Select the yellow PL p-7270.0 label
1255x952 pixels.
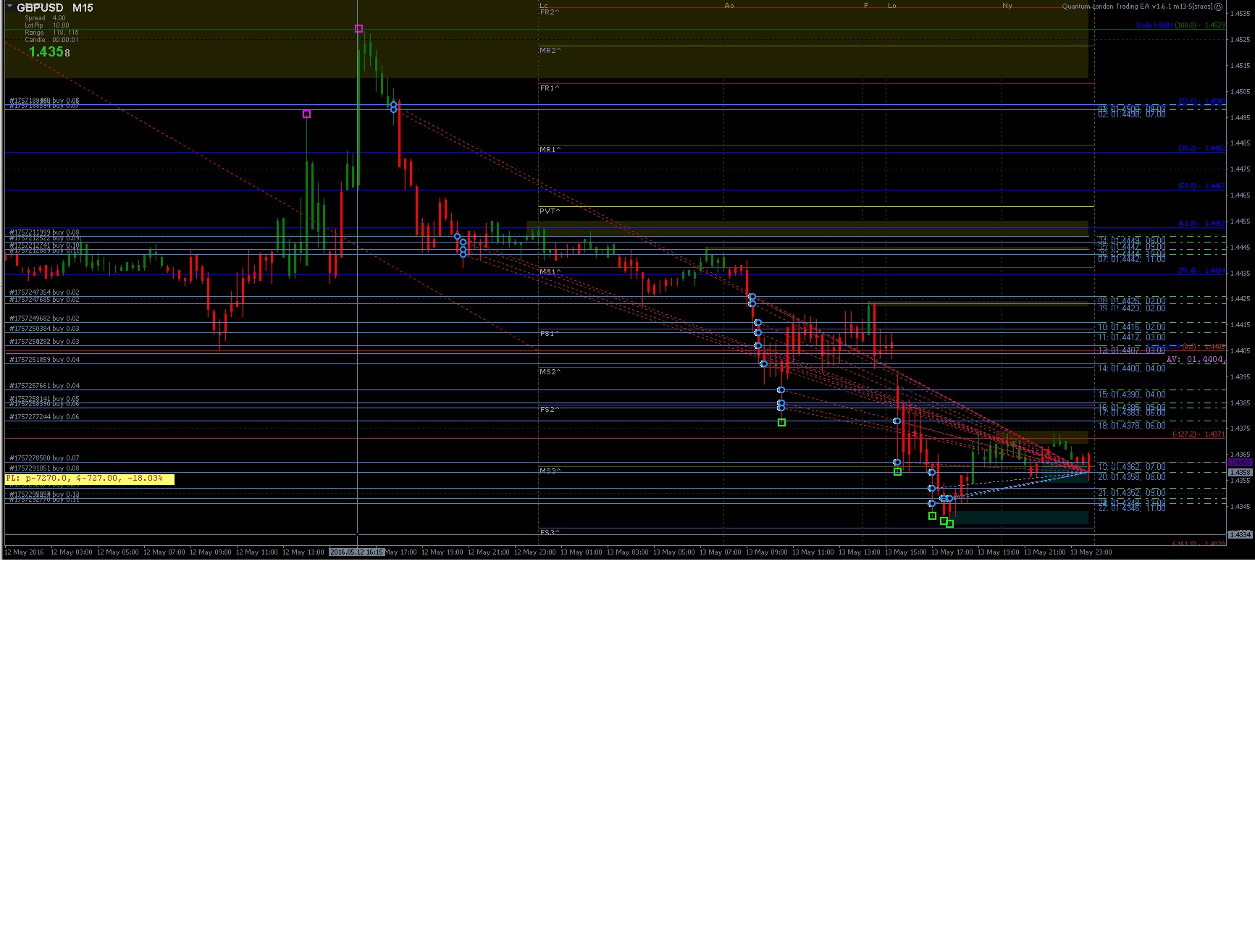pyautogui.click(x=89, y=479)
